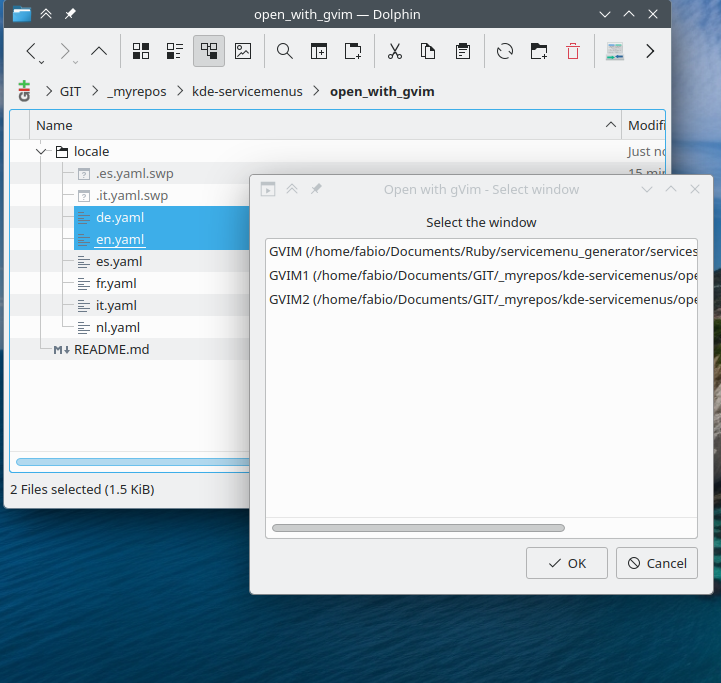Image resolution: width=721 pixels, height=683 pixels.
Task: Switch to Icons view mode
Action: pyautogui.click(x=141, y=51)
